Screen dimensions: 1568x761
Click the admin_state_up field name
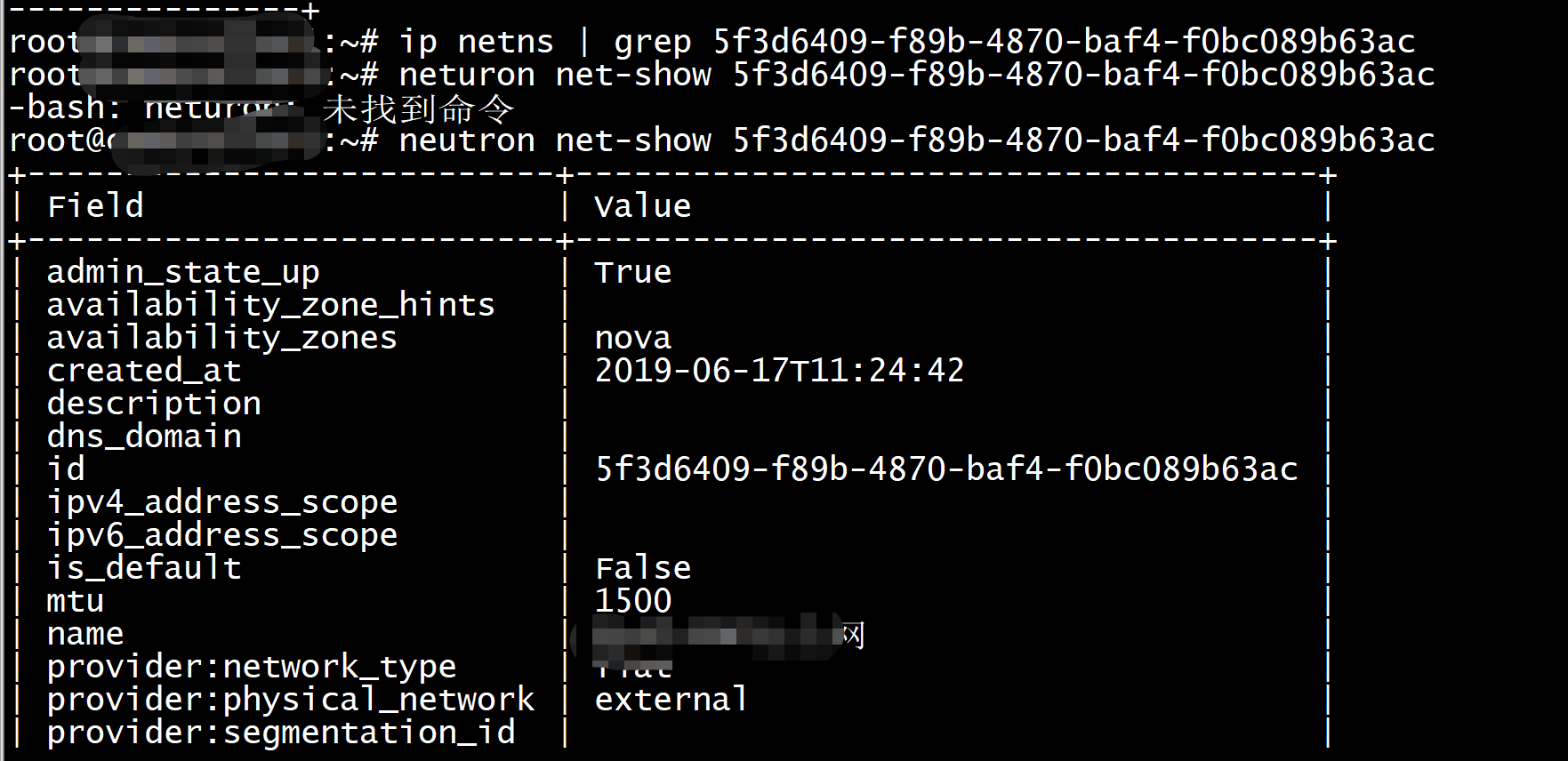click(183, 272)
